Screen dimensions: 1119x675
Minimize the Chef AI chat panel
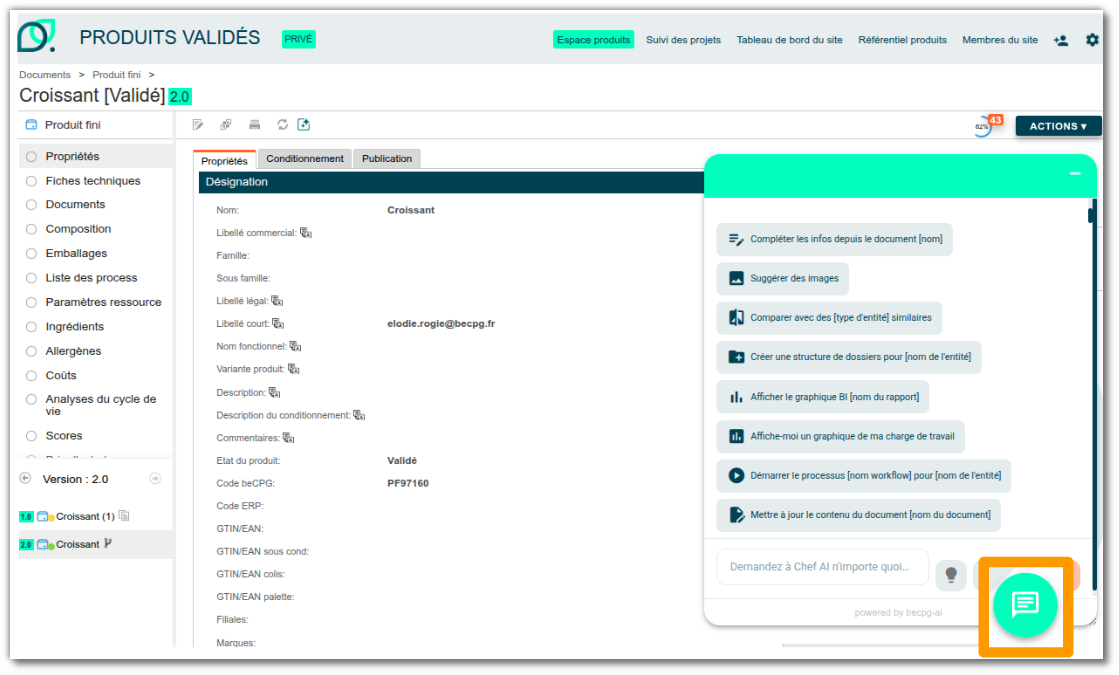point(1075,173)
